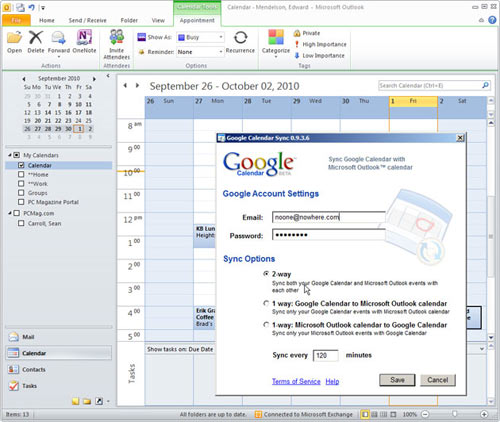Go to next week arrow

[137, 86]
